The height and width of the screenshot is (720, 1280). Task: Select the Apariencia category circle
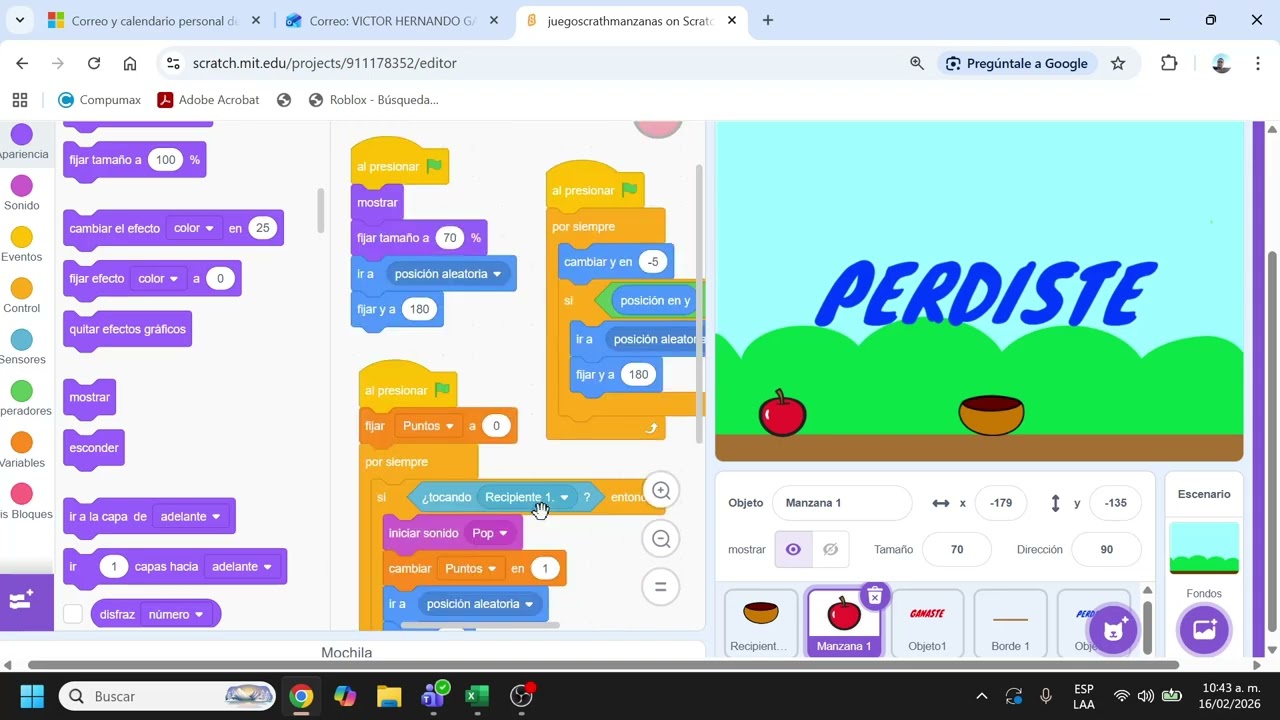(21, 134)
